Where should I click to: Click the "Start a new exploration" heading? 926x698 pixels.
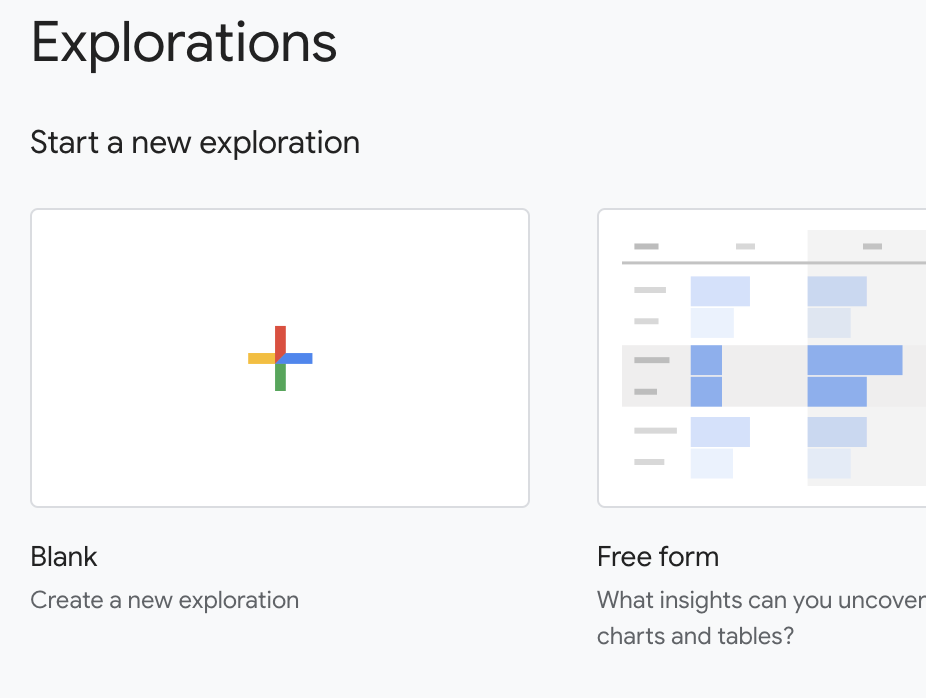coord(195,142)
